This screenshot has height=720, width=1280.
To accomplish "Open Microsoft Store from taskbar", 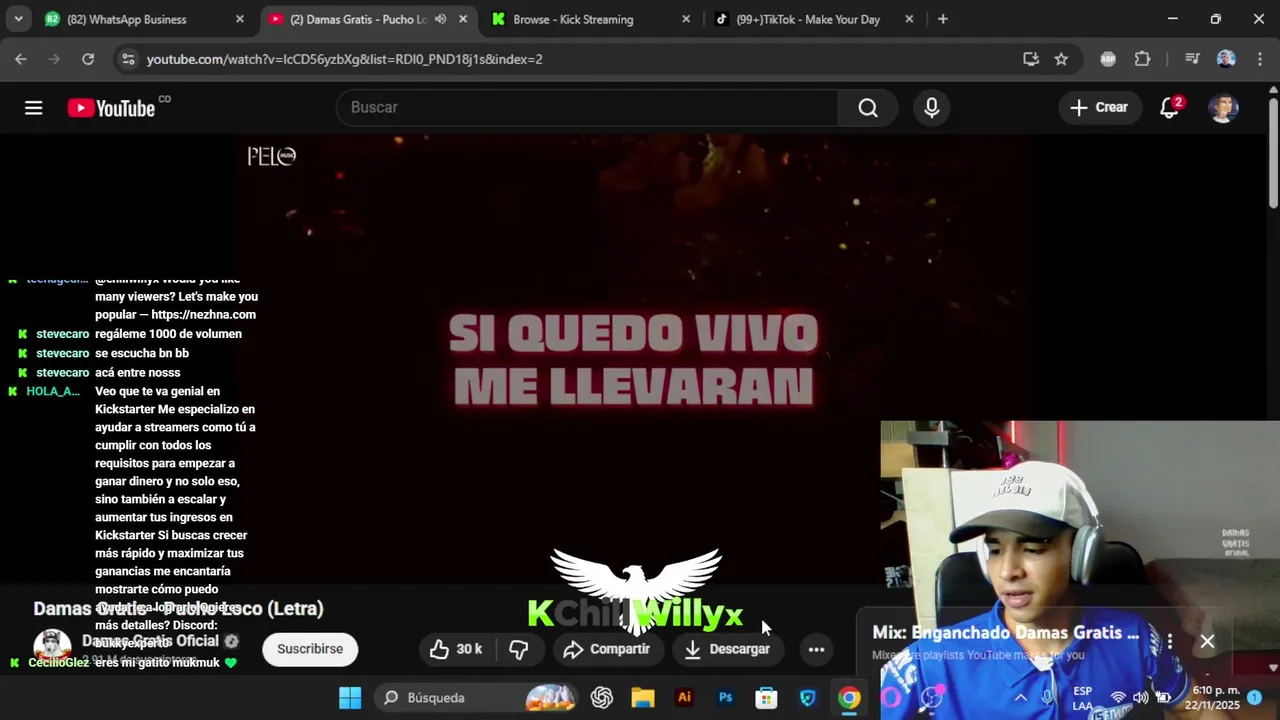I will click(x=766, y=698).
